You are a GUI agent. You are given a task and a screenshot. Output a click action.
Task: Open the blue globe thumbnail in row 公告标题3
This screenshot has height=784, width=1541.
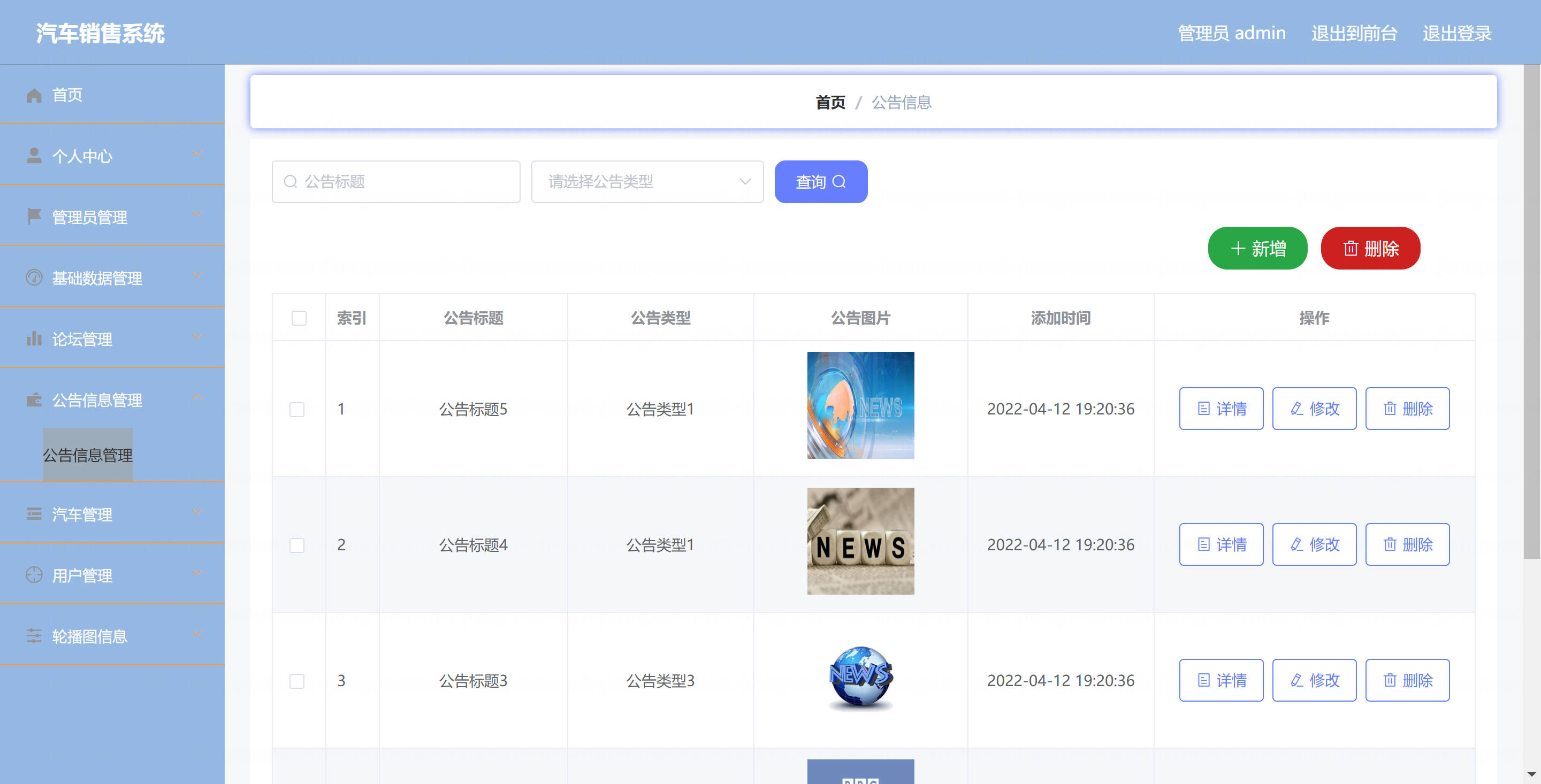pyautogui.click(x=861, y=678)
